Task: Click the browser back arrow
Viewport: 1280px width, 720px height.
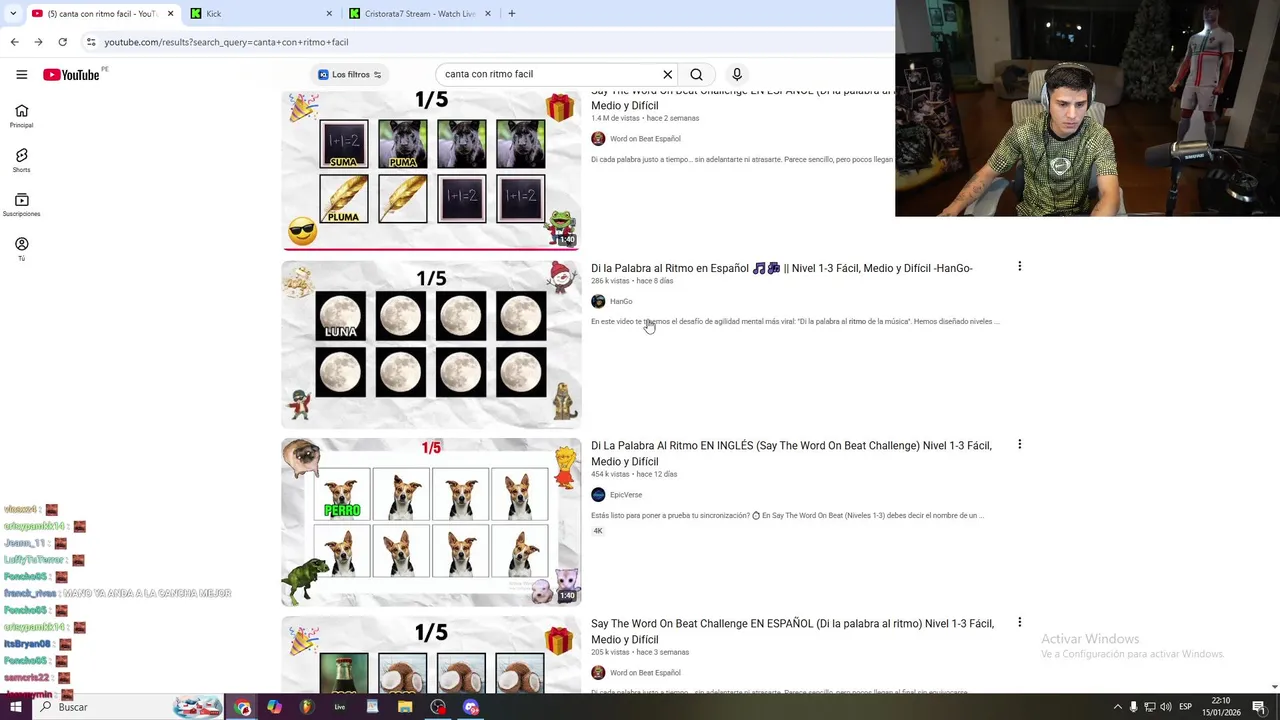Action: coord(14,42)
